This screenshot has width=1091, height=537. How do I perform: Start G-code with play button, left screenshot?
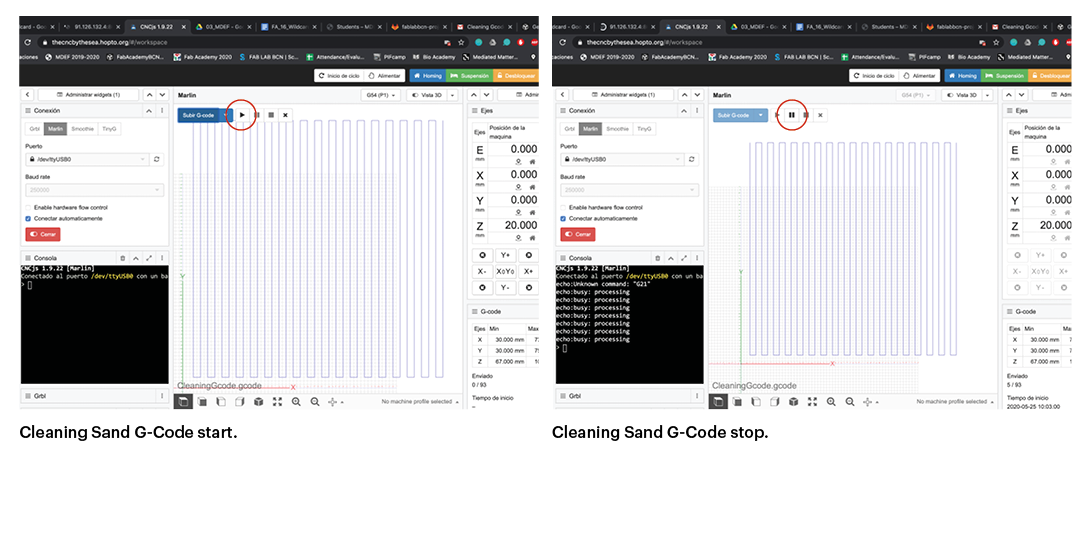[242, 115]
